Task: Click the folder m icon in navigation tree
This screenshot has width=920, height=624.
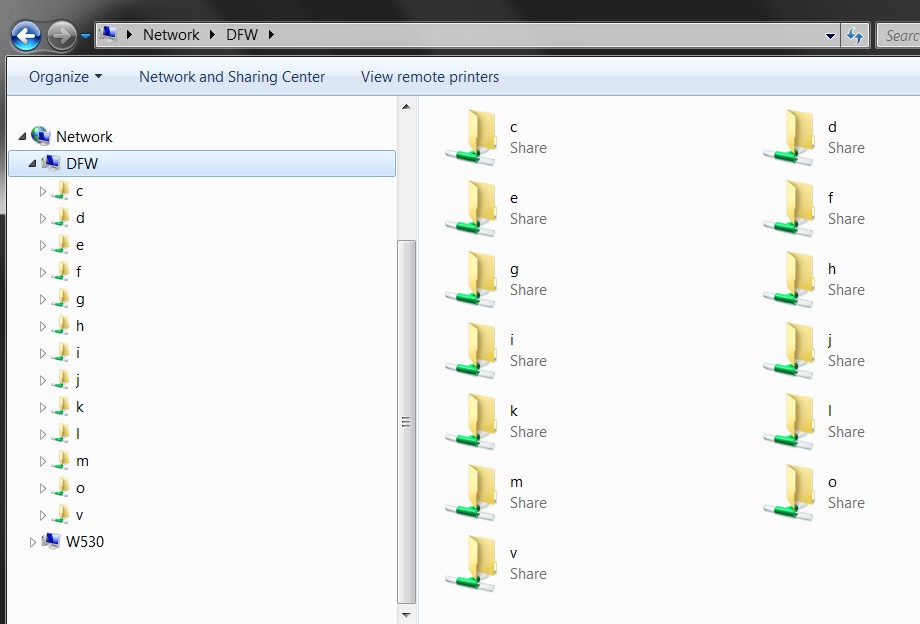Action: (60, 460)
